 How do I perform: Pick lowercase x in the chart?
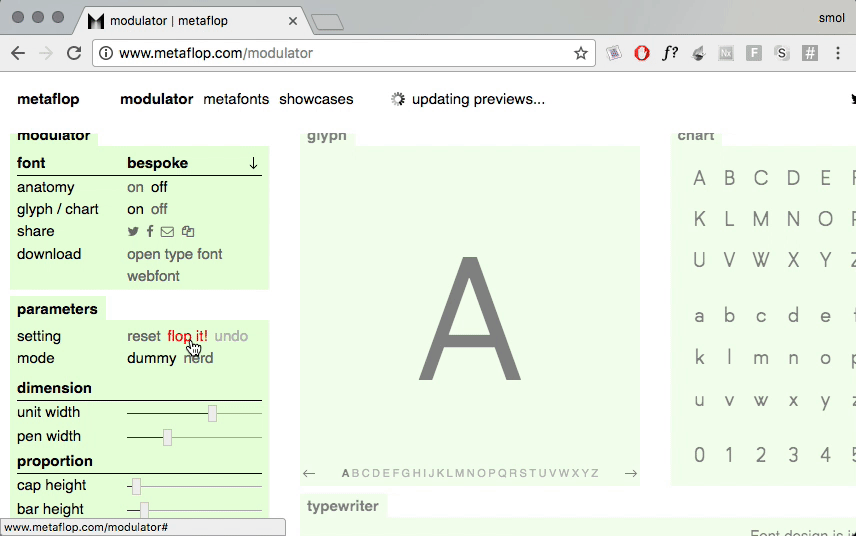coord(793,401)
